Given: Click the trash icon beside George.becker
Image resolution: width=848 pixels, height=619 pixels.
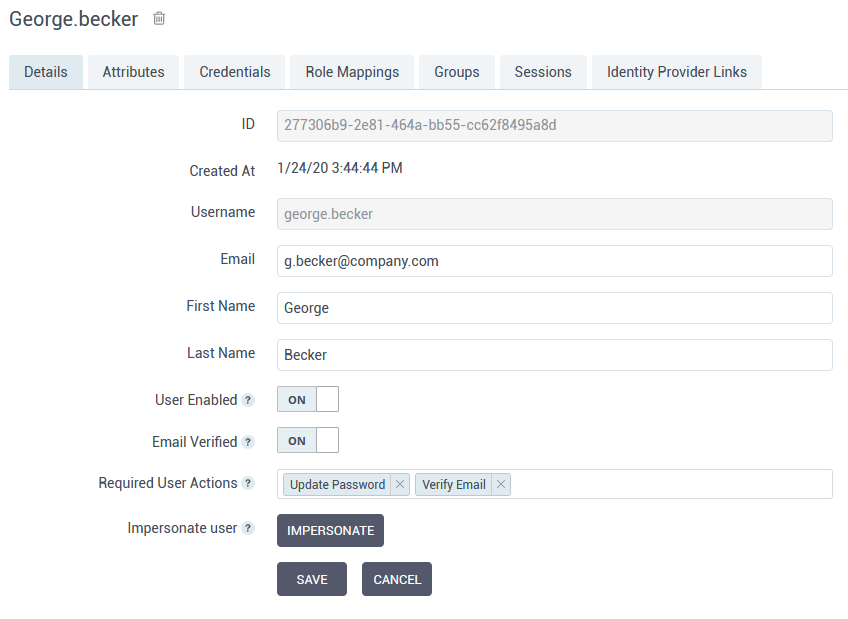Looking at the screenshot, I should tap(160, 19).
